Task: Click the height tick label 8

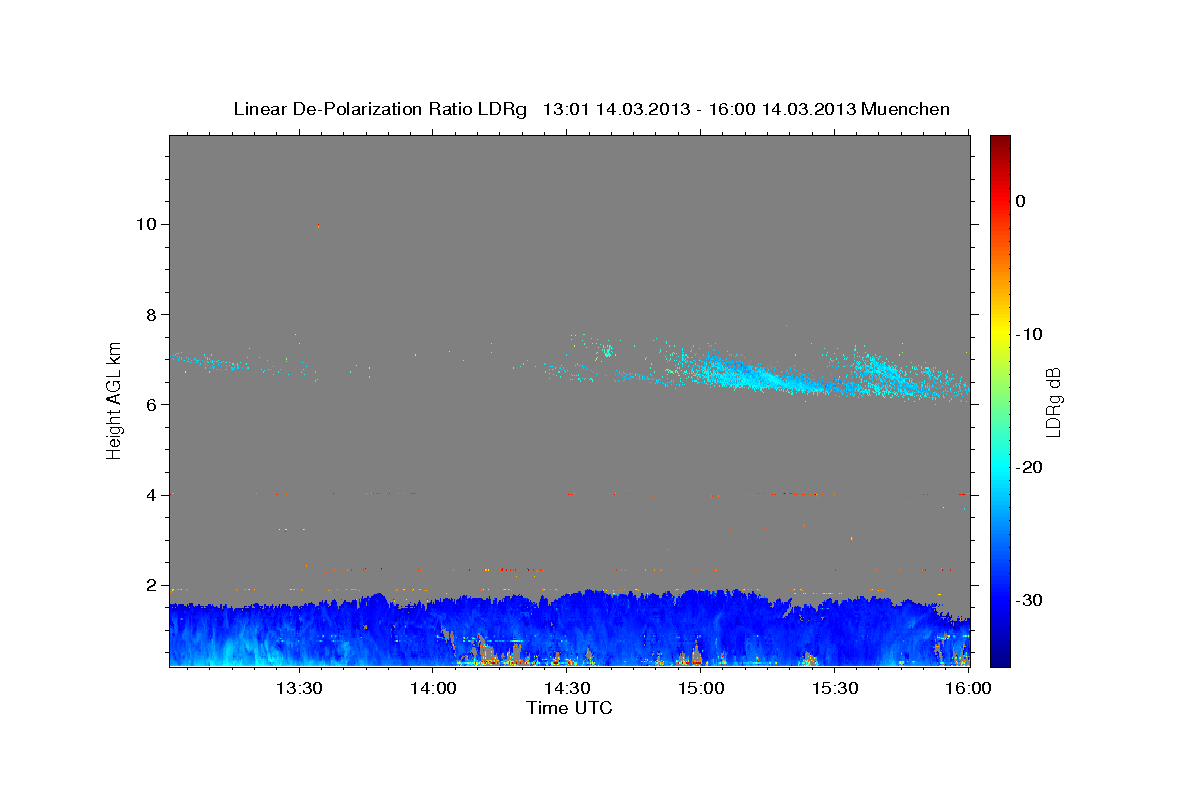Action: pyautogui.click(x=152, y=314)
